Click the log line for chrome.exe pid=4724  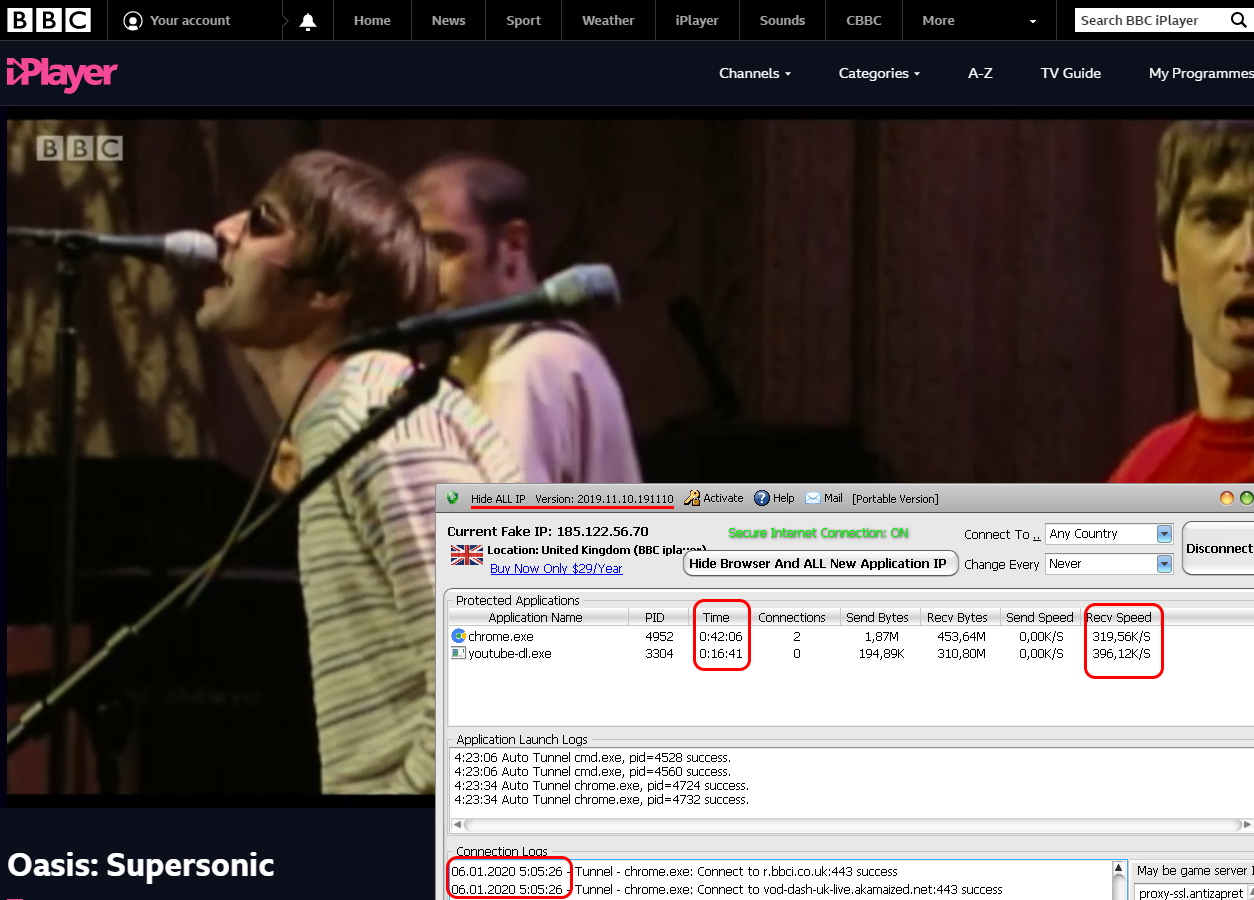[601, 785]
